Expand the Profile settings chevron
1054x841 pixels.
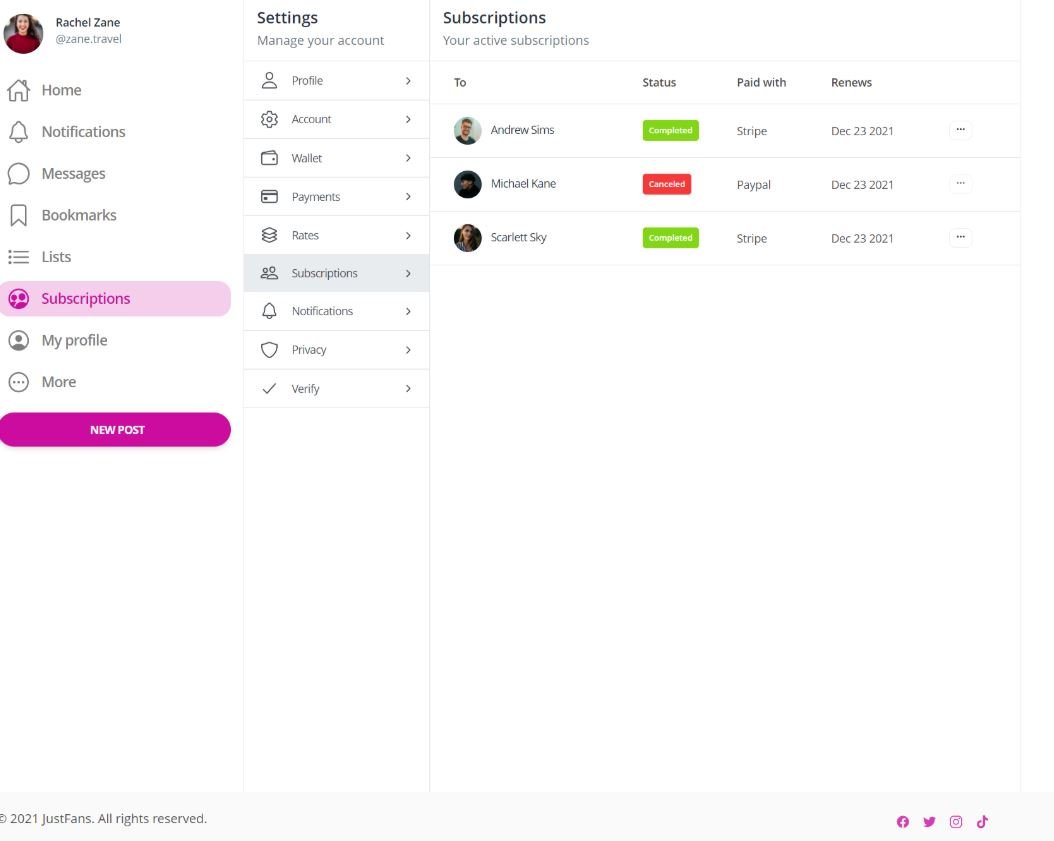[x=408, y=81]
